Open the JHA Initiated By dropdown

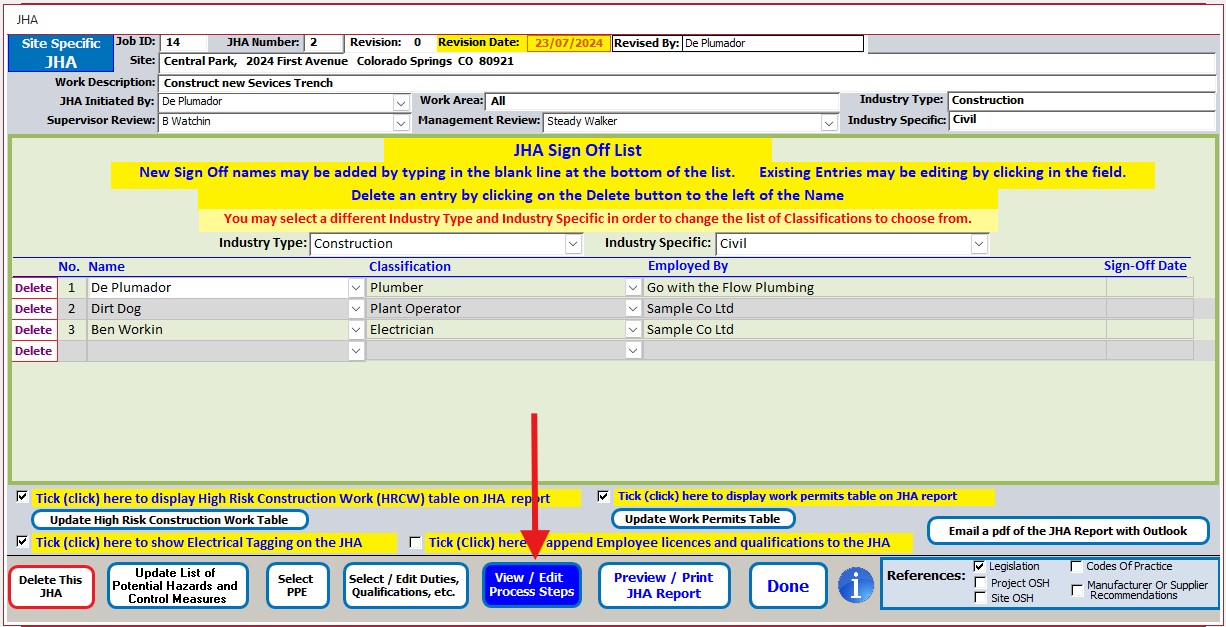[x=401, y=102]
